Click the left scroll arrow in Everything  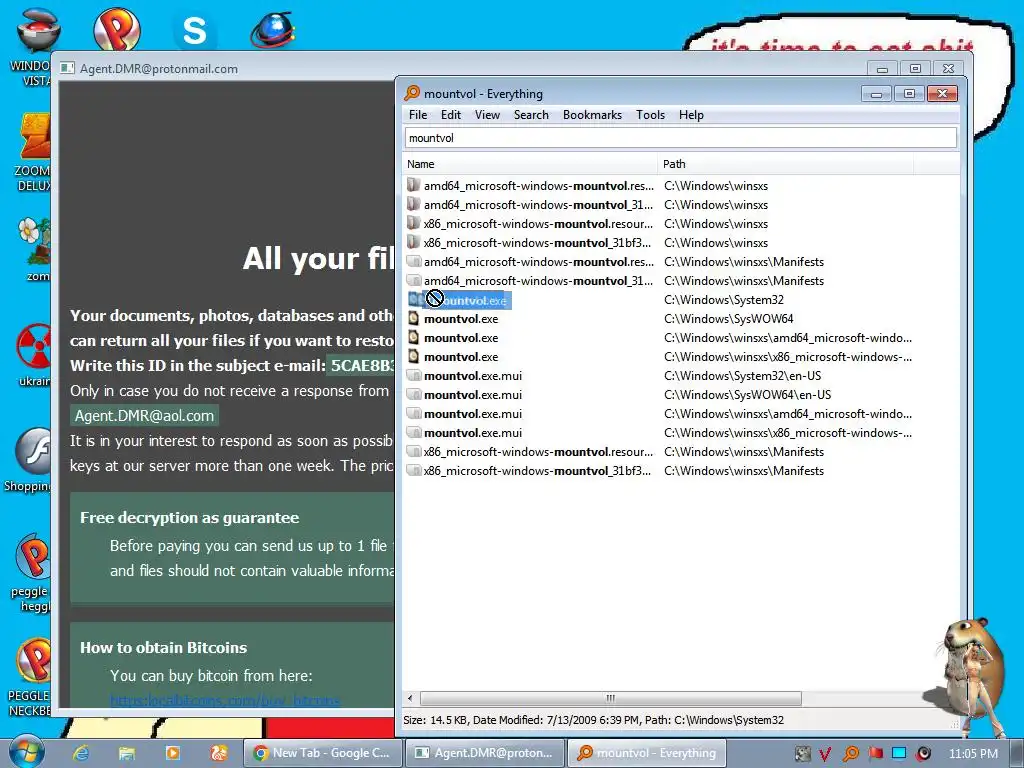point(410,698)
